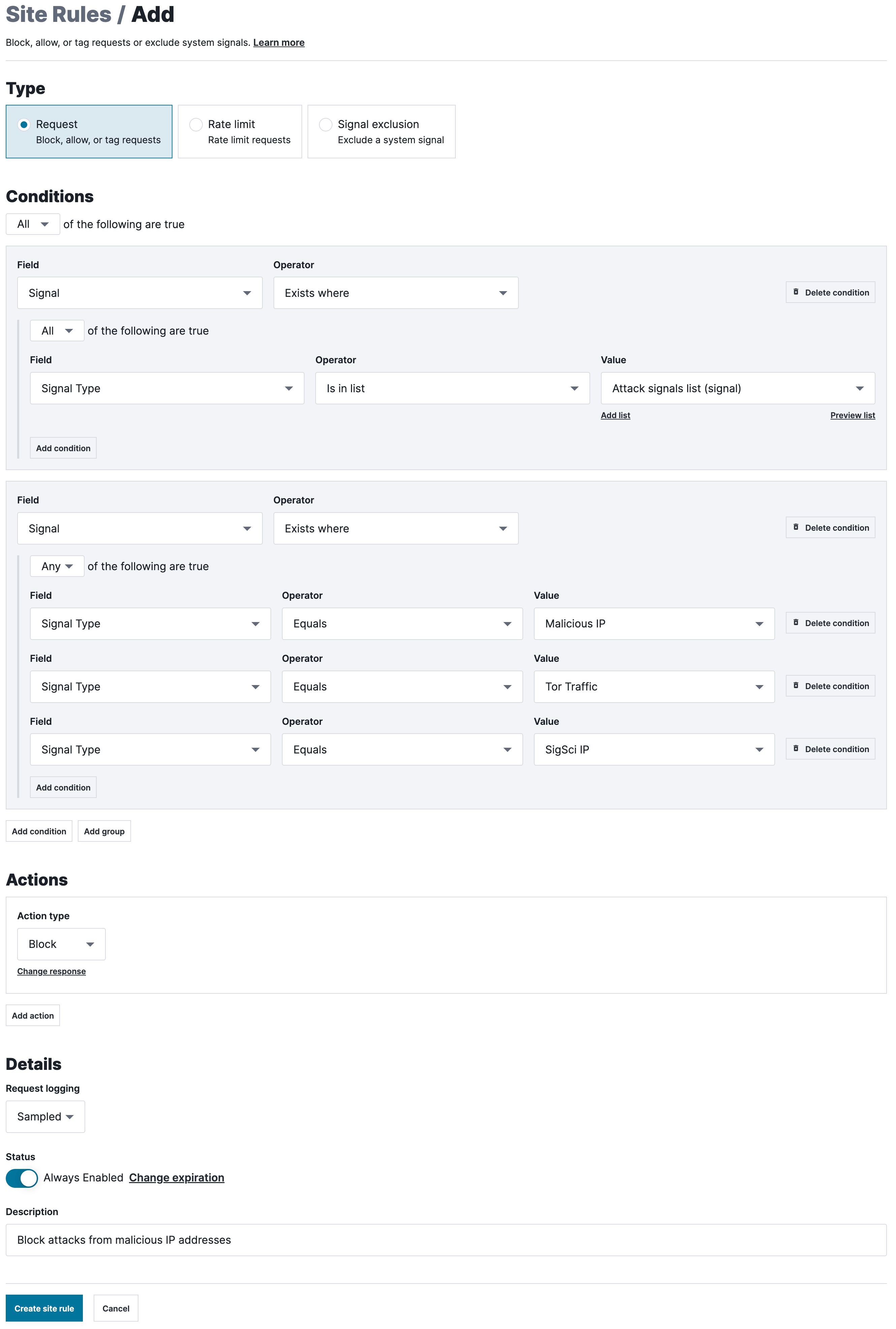Open the Action type Block dropdown
896x1329 pixels.
point(61,944)
